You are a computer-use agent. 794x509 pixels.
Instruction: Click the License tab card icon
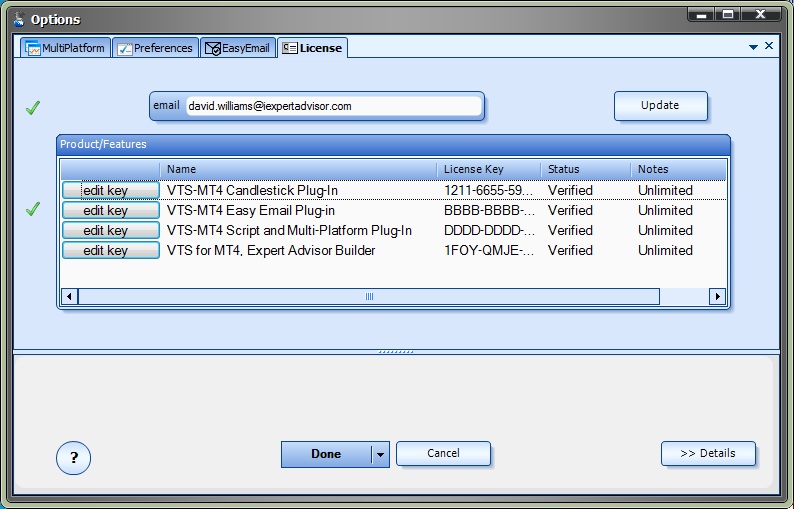[290, 48]
